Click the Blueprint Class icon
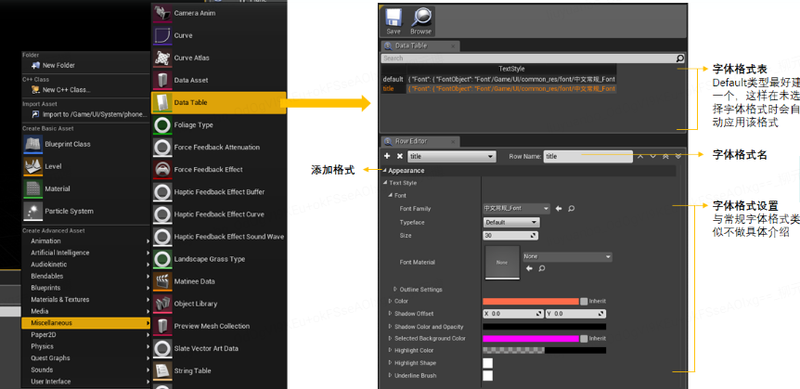This screenshot has height=389, width=800. (33, 144)
